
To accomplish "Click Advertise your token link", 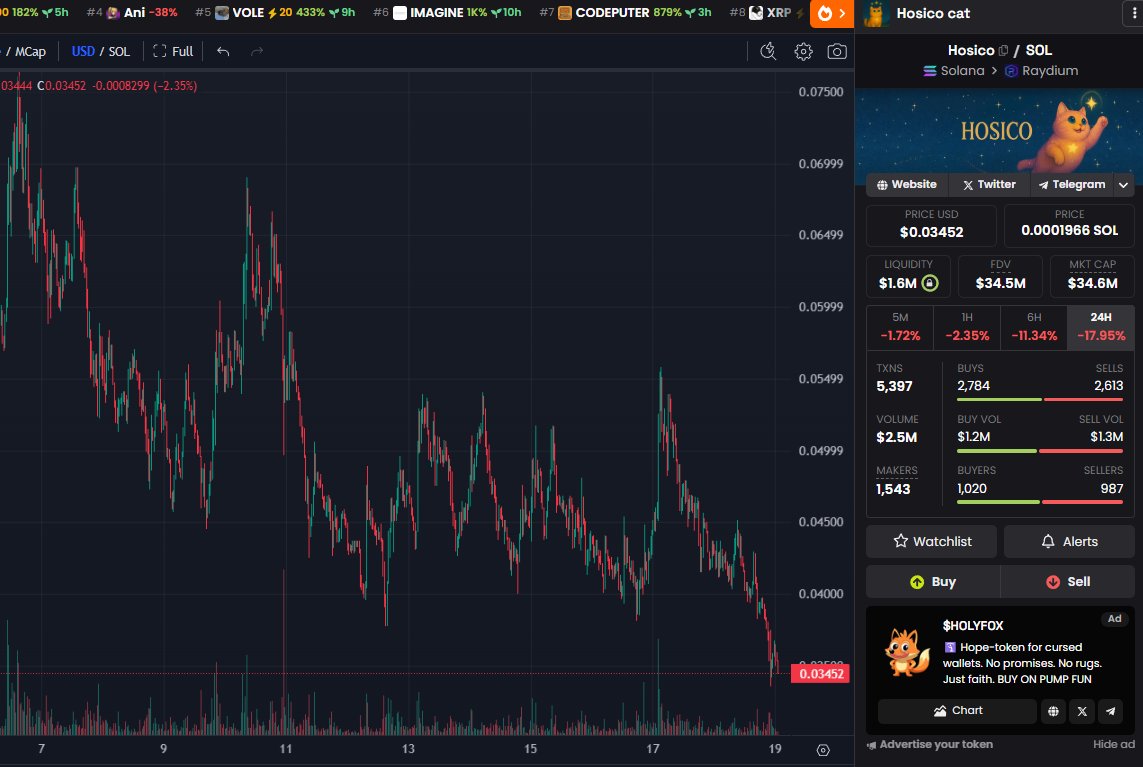I will coord(929,744).
